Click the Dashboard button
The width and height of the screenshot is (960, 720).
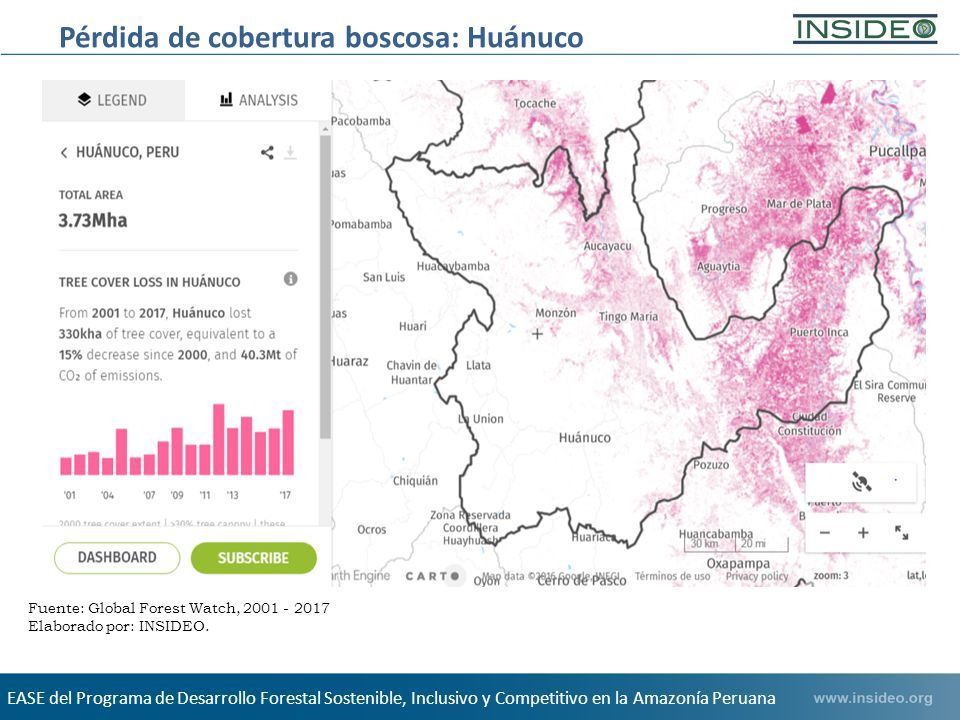[x=117, y=558]
